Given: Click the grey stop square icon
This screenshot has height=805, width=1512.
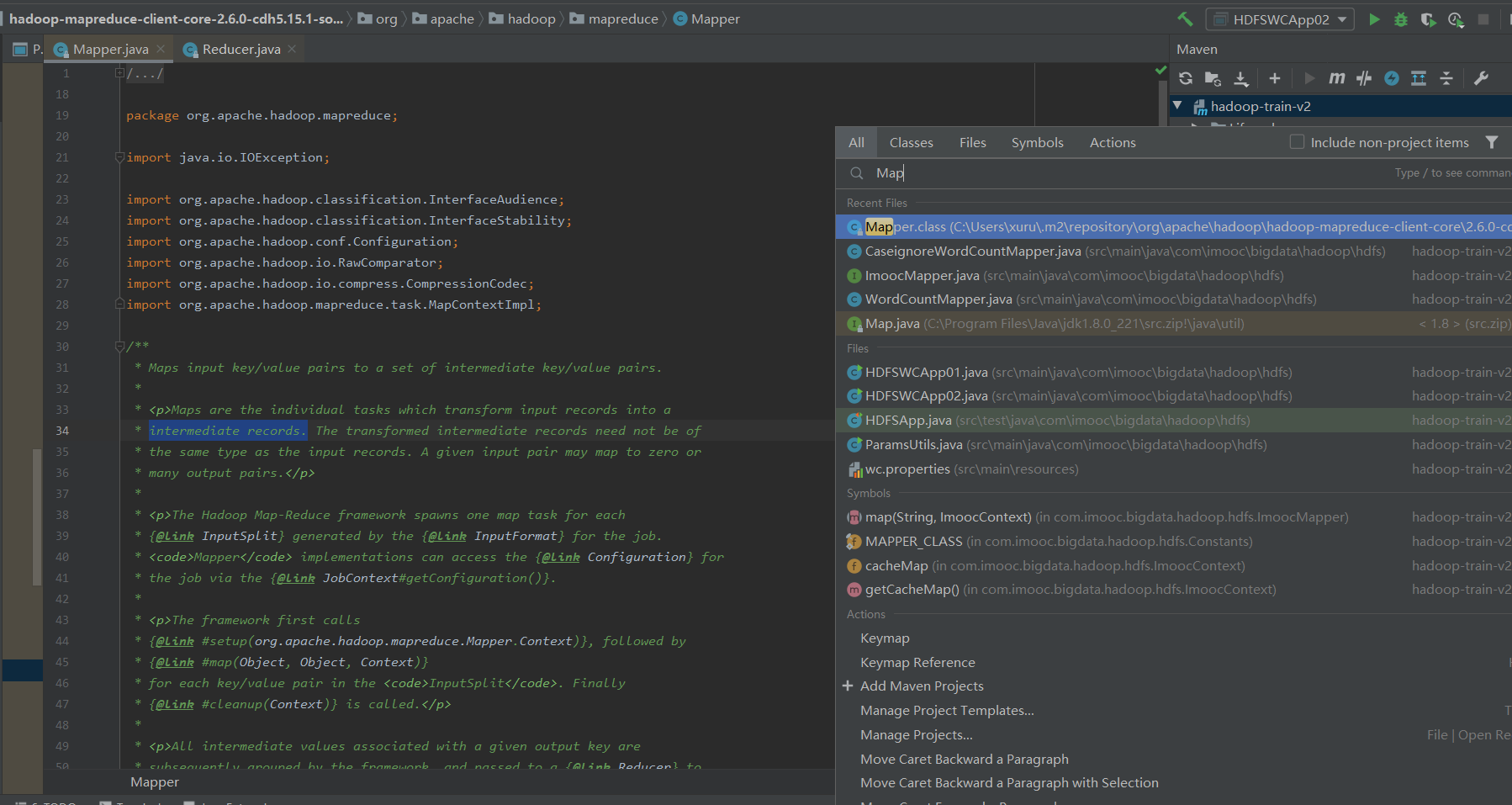Looking at the screenshot, I should click(x=1483, y=19).
